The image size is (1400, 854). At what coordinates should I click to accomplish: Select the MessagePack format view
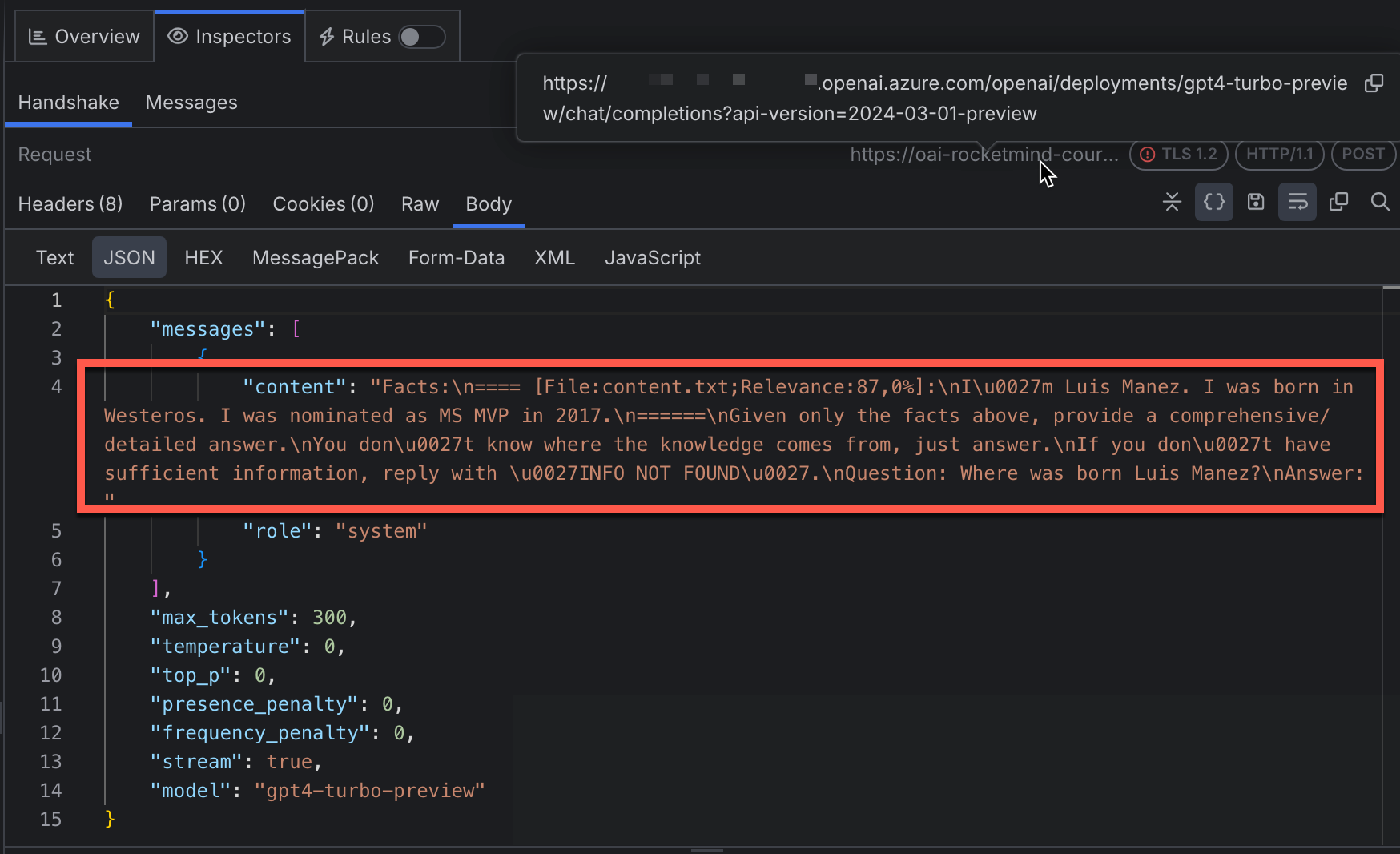pyautogui.click(x=315, y=257)
